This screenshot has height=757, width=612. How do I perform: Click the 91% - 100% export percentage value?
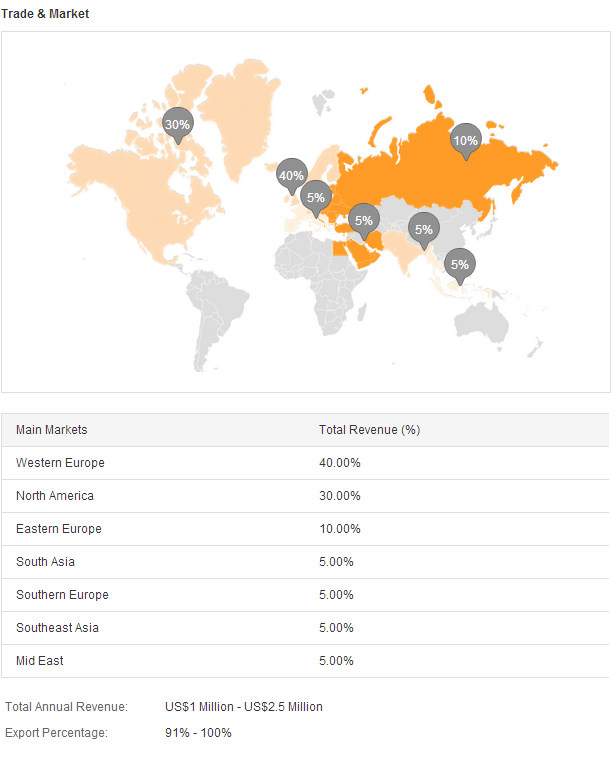coord(198,733)
